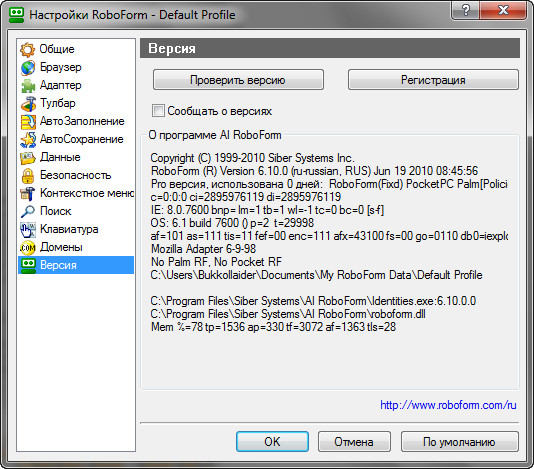
Task: Click the No Palm RF, No Pocket RF line
Action: [x=216, y=262]
